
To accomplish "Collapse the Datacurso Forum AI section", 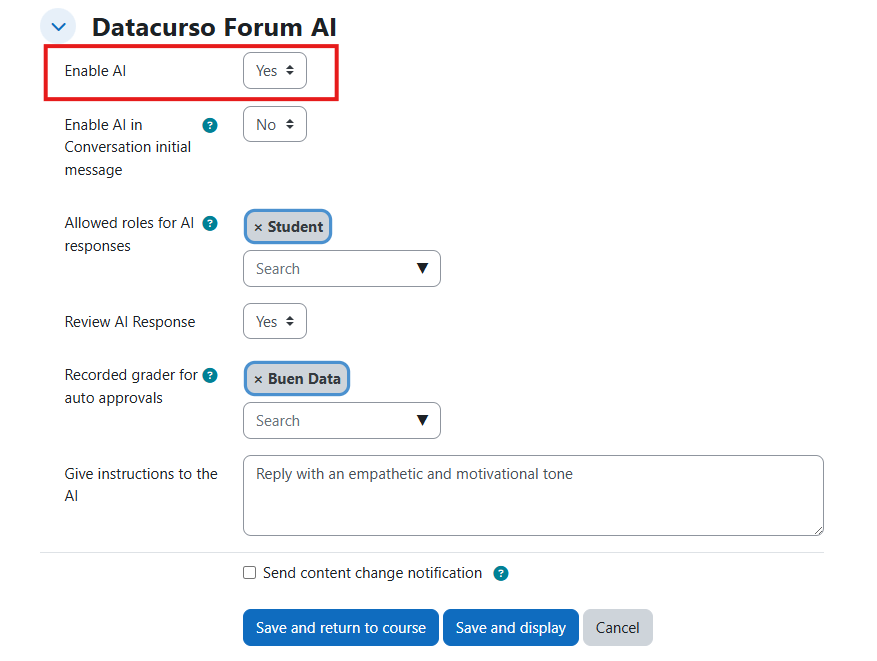I will [x=57, y=26].
